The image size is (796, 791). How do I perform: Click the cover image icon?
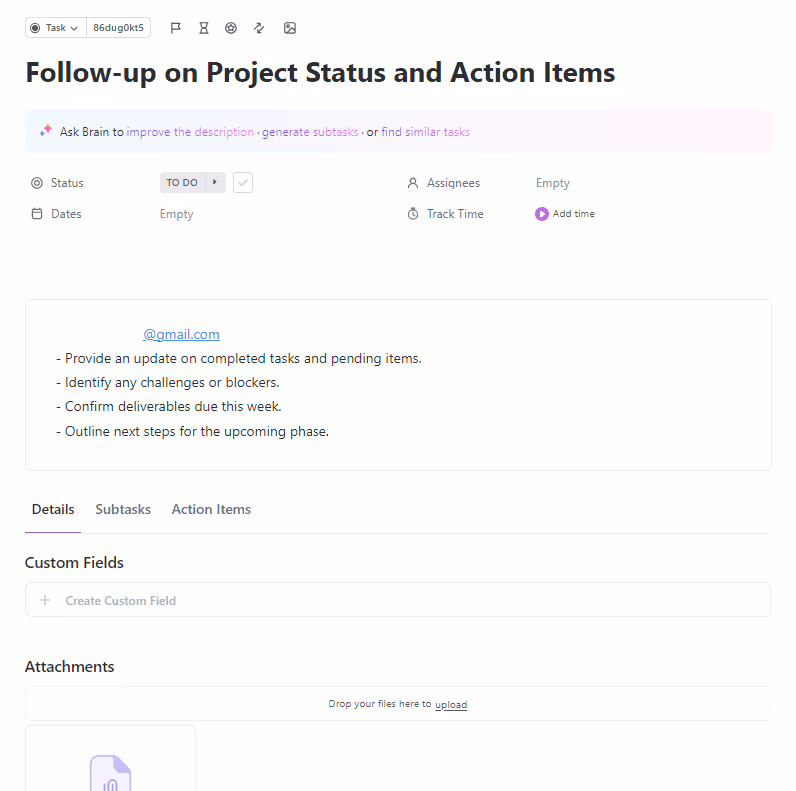click(290, 28)
